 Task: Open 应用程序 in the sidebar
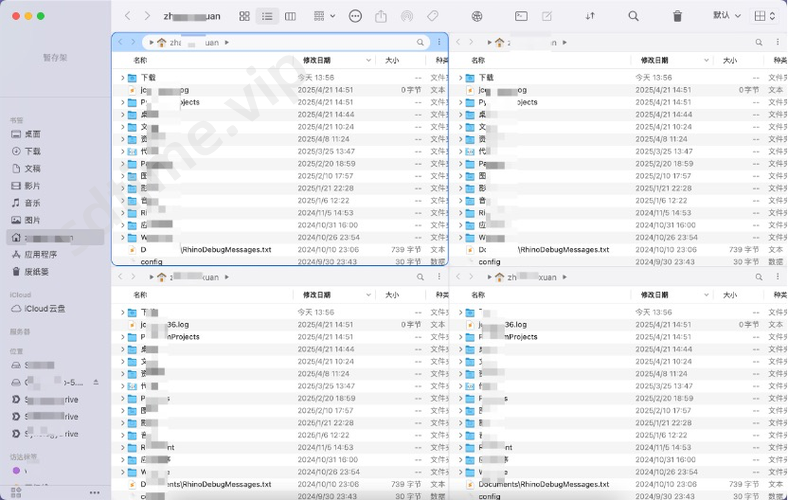(40, 254)
